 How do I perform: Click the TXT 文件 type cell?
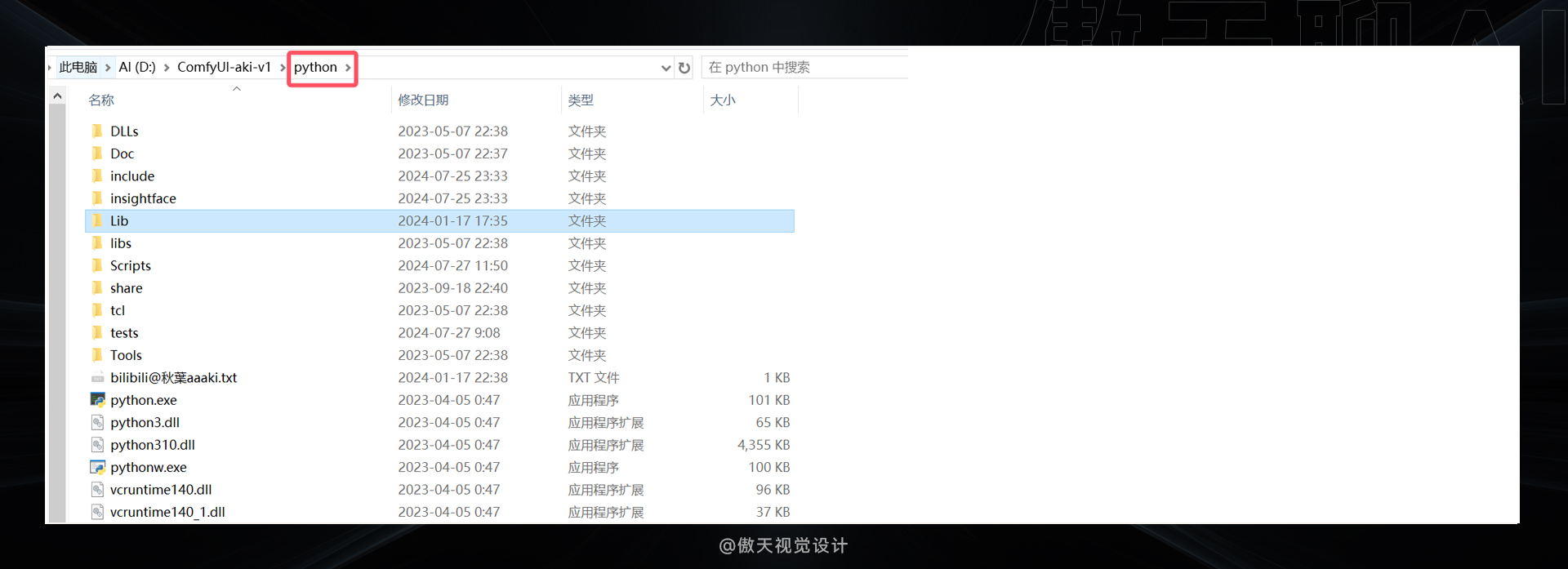[594, 378]
